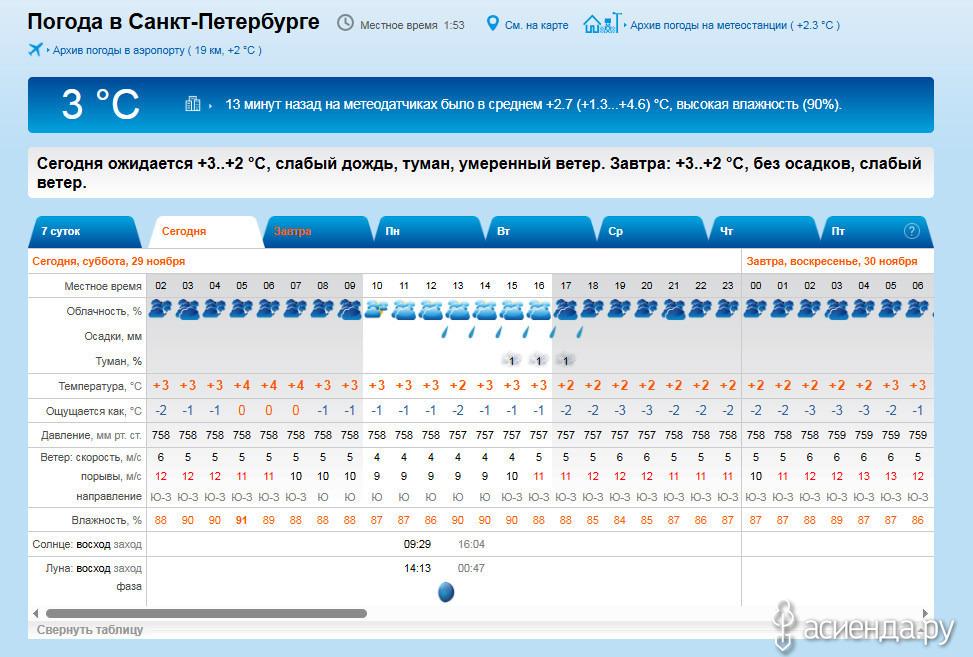The image size is (973, 657).
Task: Select the 'Ср' day tab
Action: [x=616, y=231]
